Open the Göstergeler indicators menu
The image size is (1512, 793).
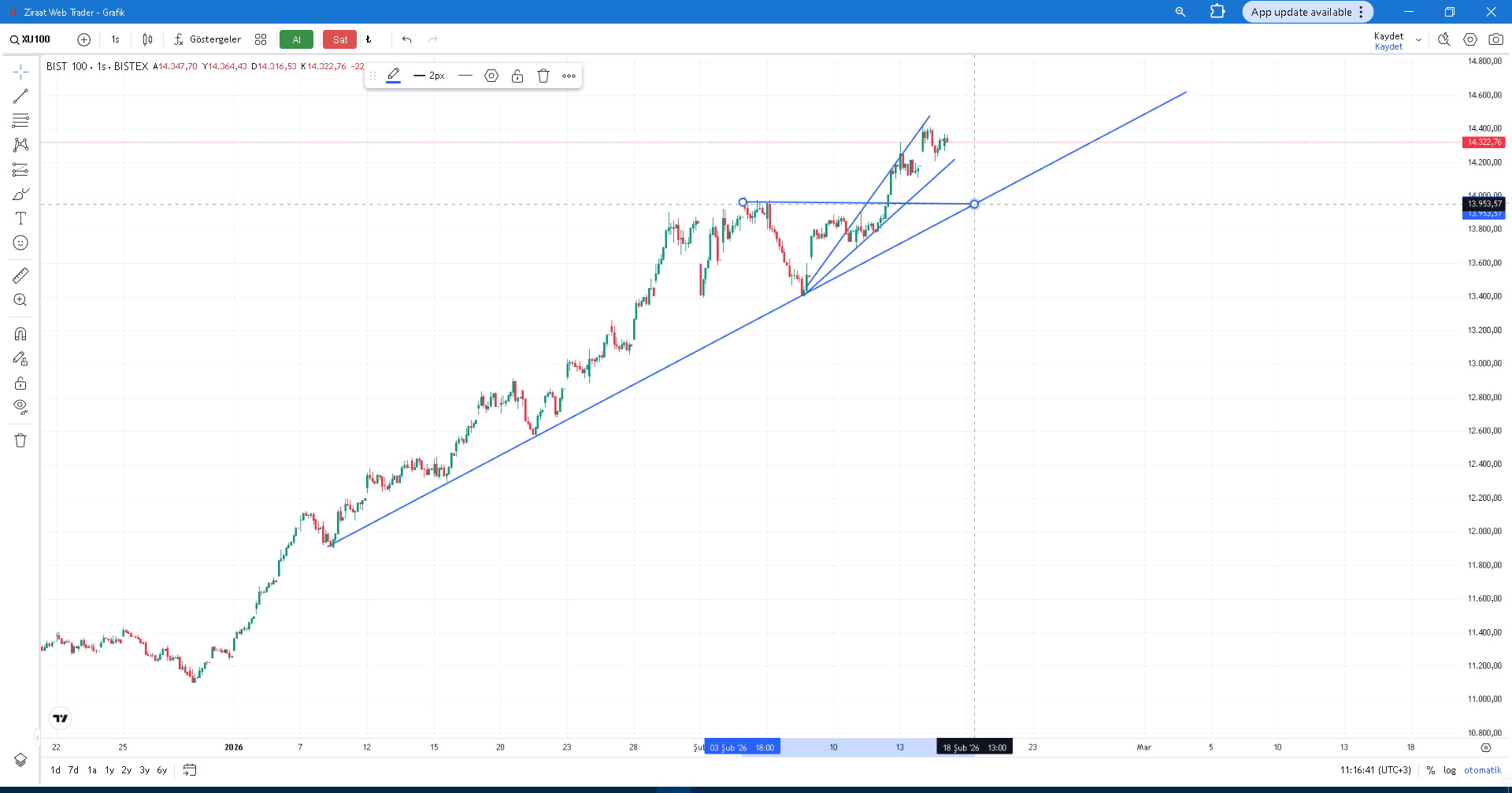[207, 39]
